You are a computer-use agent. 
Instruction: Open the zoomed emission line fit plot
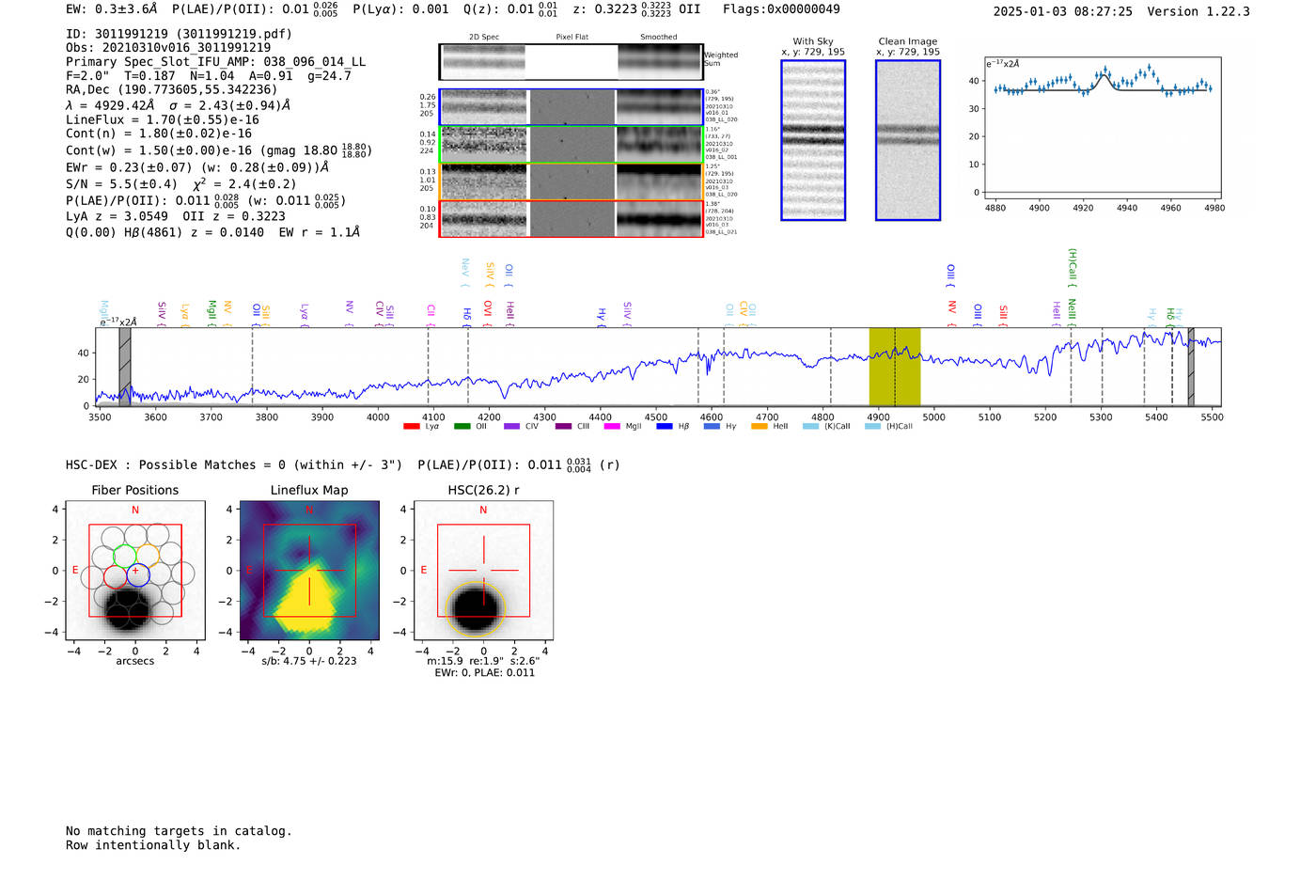1104,128
